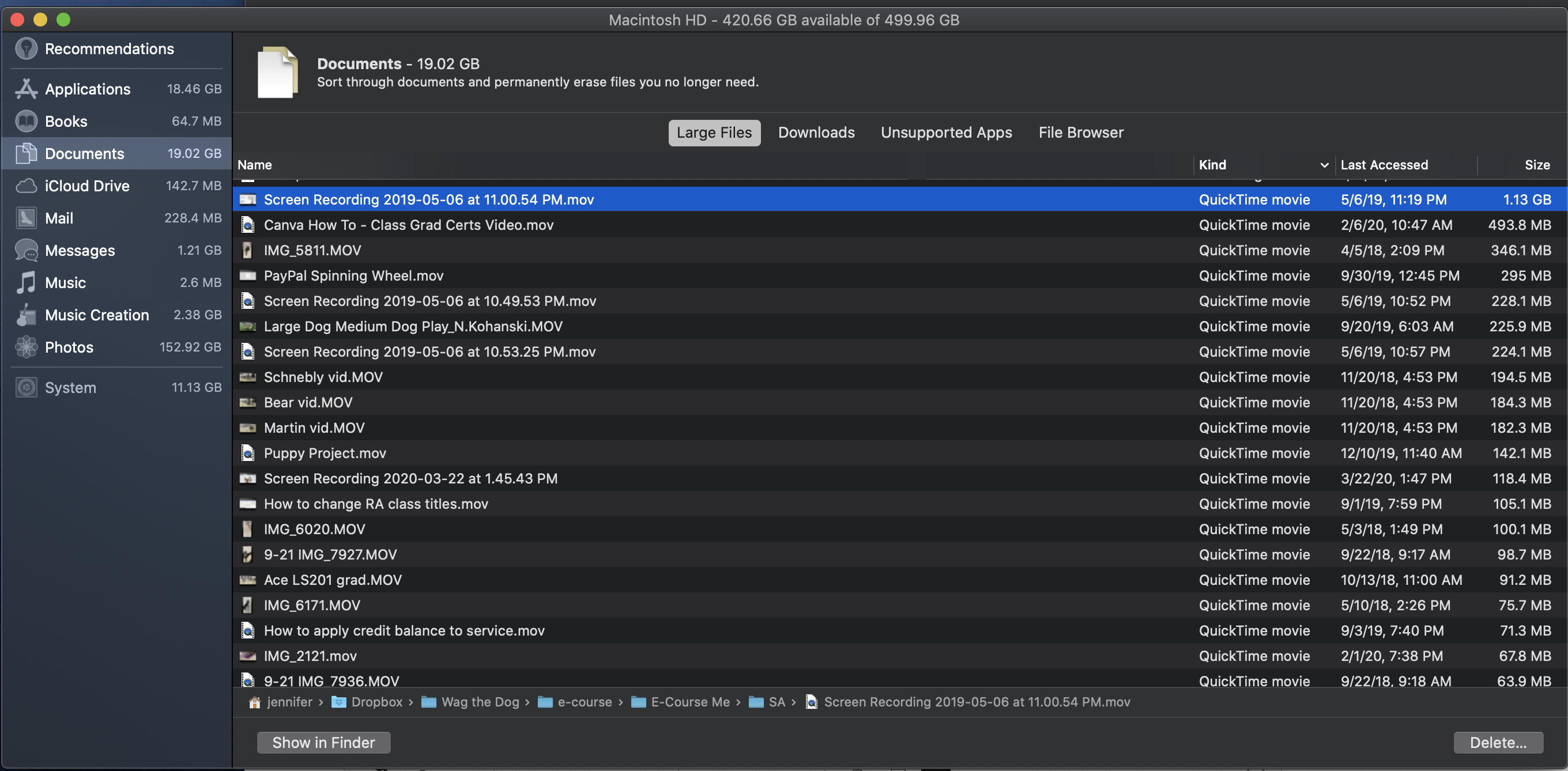Open the Applications category icon
This screenshot has width=1568, height=771.
click(25, 89)
